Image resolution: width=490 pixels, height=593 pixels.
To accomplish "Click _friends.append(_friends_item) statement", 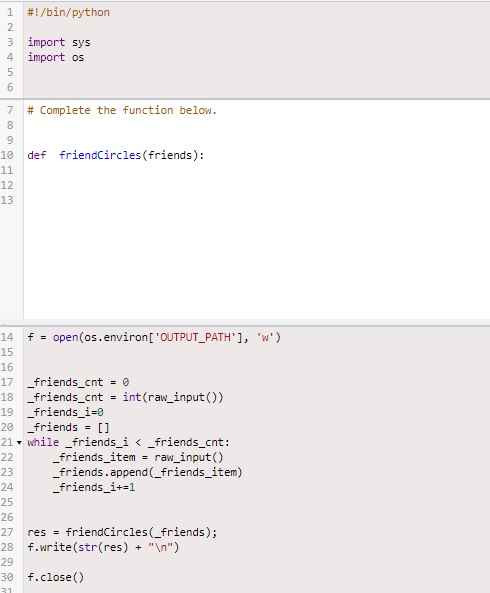I will click(147, 472).
